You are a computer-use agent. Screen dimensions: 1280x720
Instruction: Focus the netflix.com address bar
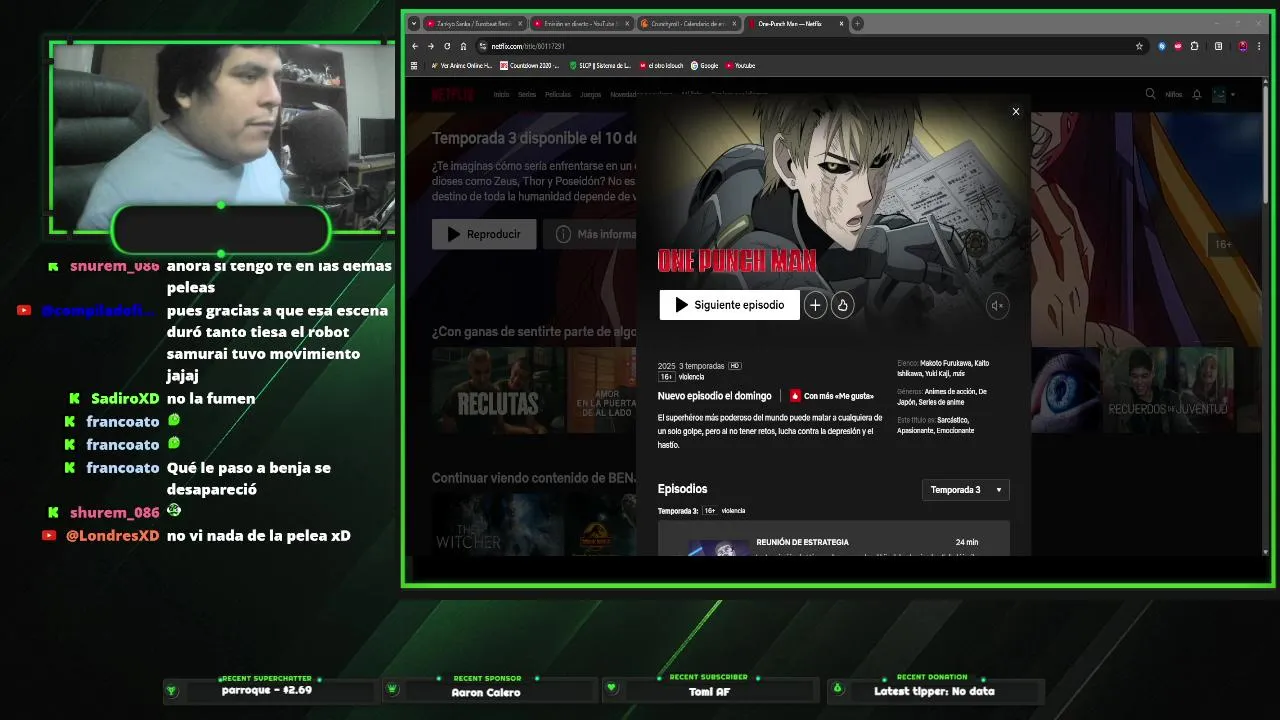810,46
